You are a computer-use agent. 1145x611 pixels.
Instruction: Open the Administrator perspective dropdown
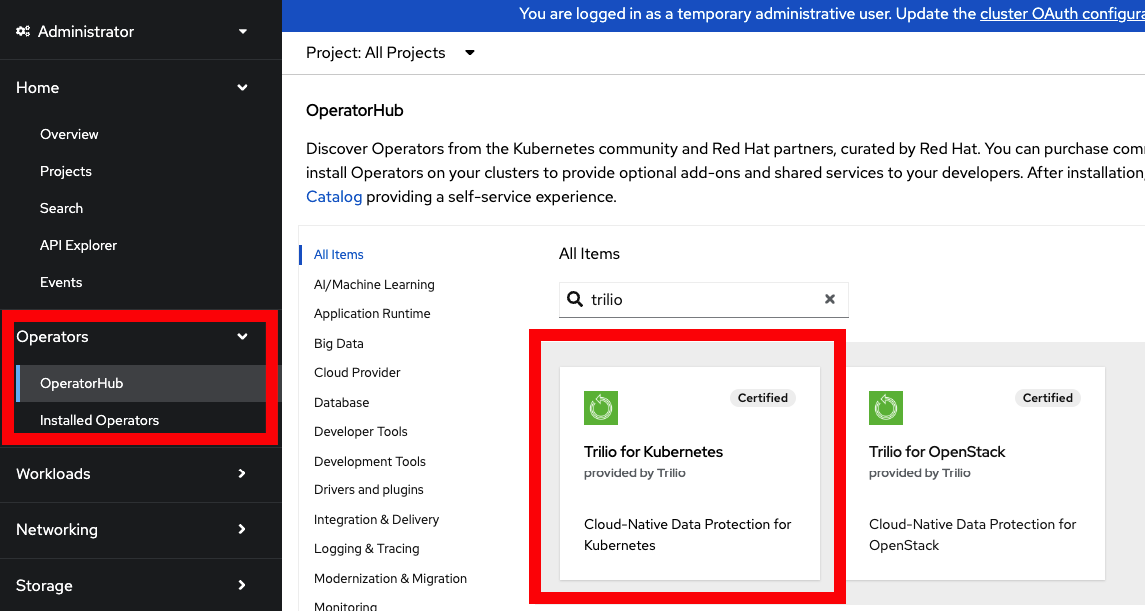tap(242, 32)
